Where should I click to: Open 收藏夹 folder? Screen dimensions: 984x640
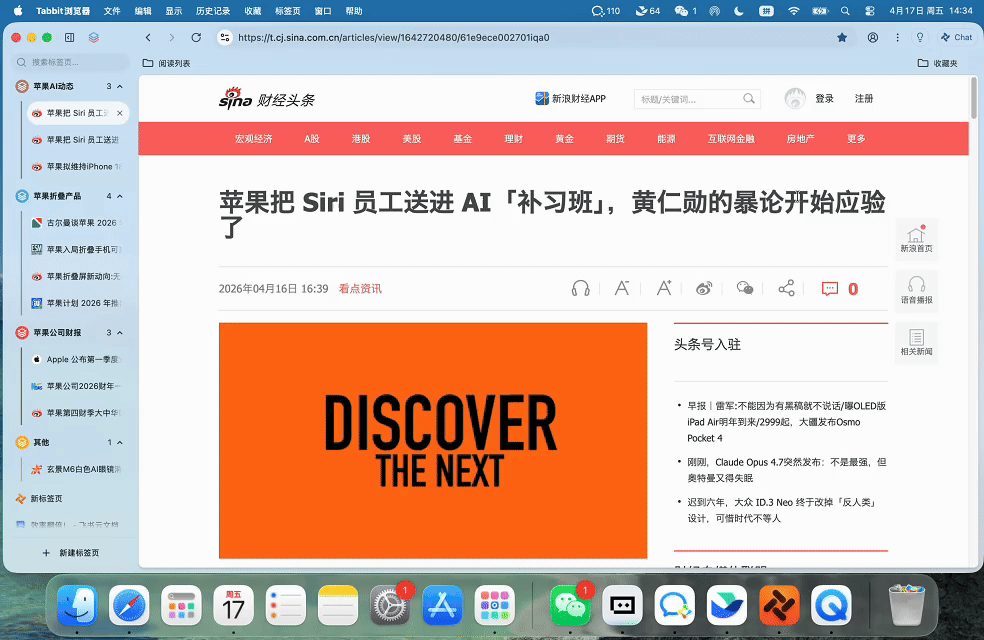coord(938,63)
